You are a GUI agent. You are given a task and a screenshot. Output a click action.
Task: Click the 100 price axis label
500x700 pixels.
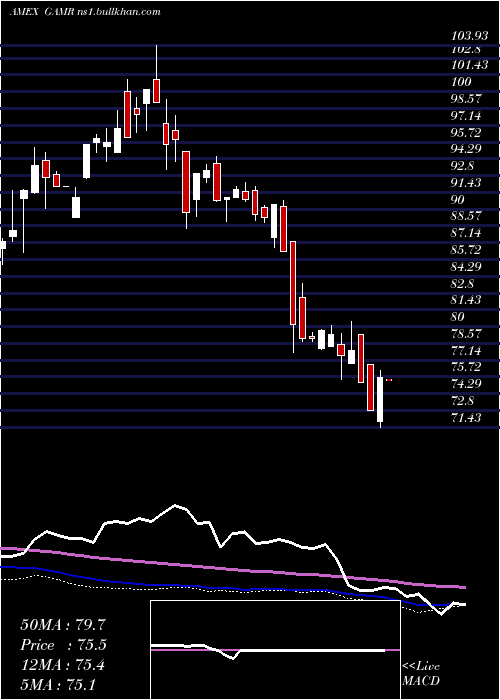pos(461,82)
